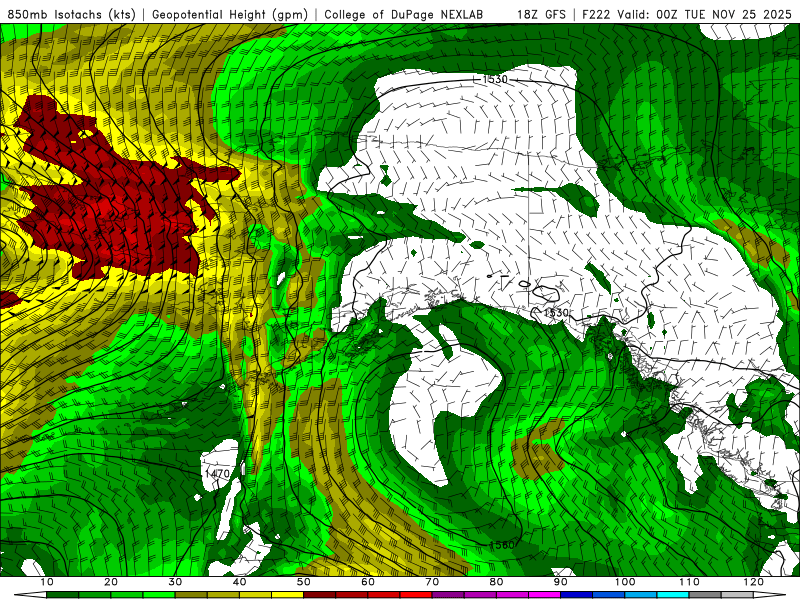Click the "850mb Isotachs (kts)" title text

(71, 14)
